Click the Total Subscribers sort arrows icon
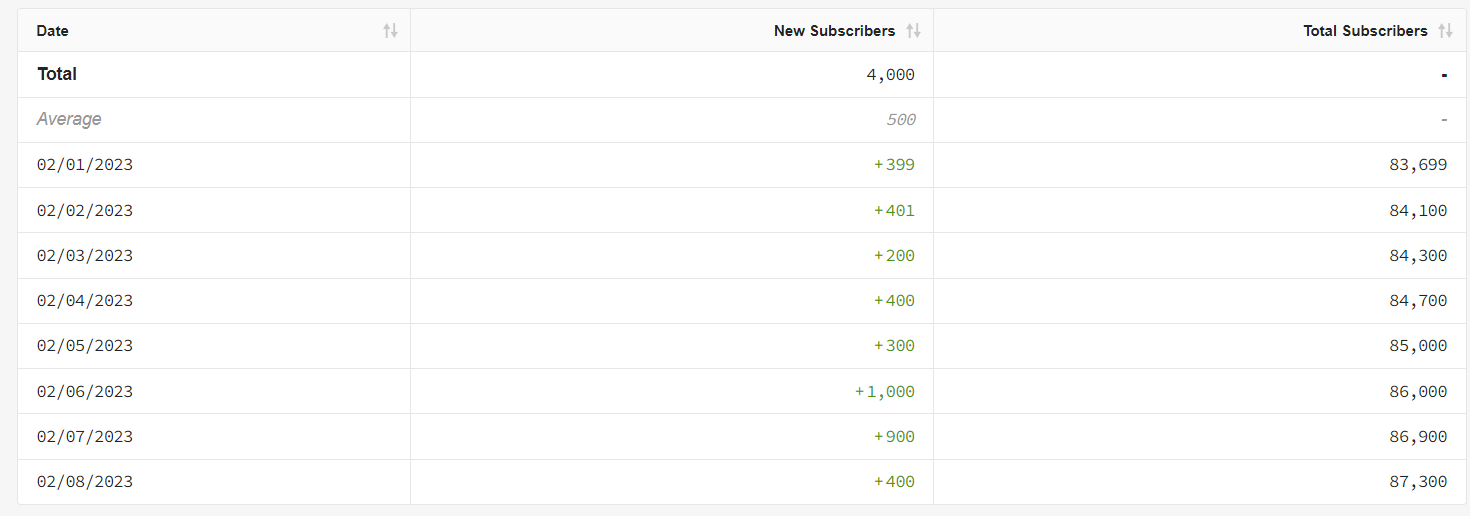 (1445, 31)
